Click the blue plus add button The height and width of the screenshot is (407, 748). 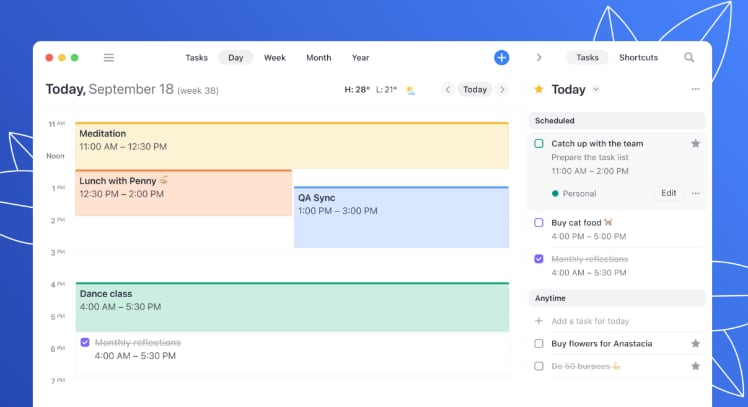[x=501, y=58]
